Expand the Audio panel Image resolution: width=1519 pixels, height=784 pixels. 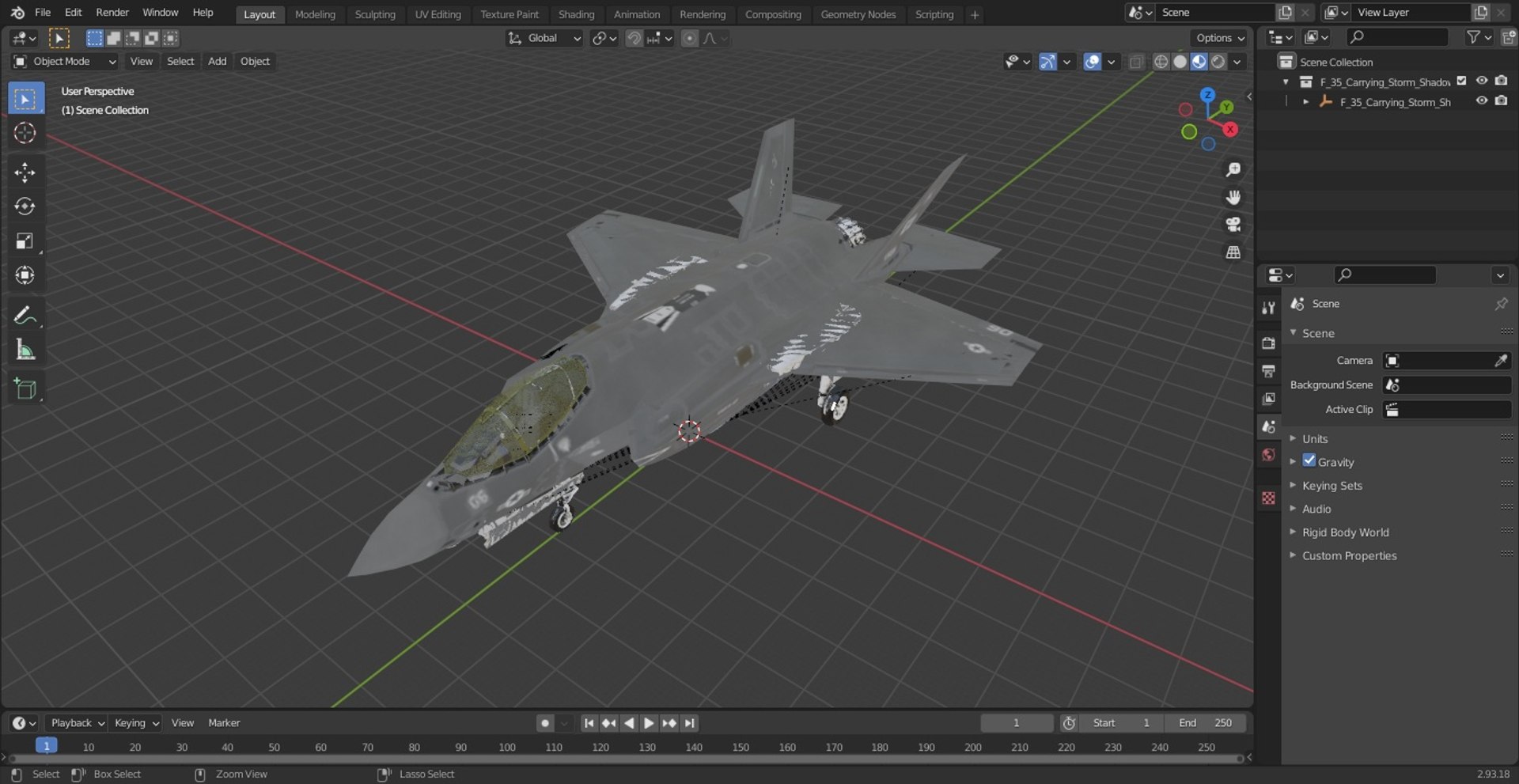[1316, 509]
